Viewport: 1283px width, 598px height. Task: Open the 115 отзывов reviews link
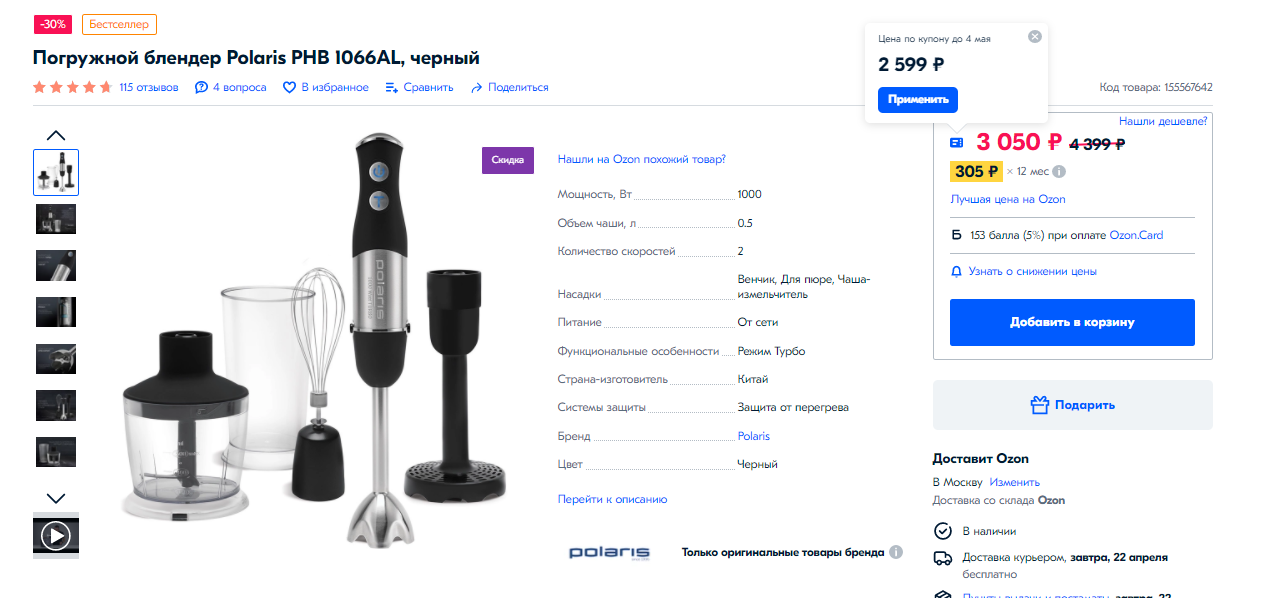point(149,88)
